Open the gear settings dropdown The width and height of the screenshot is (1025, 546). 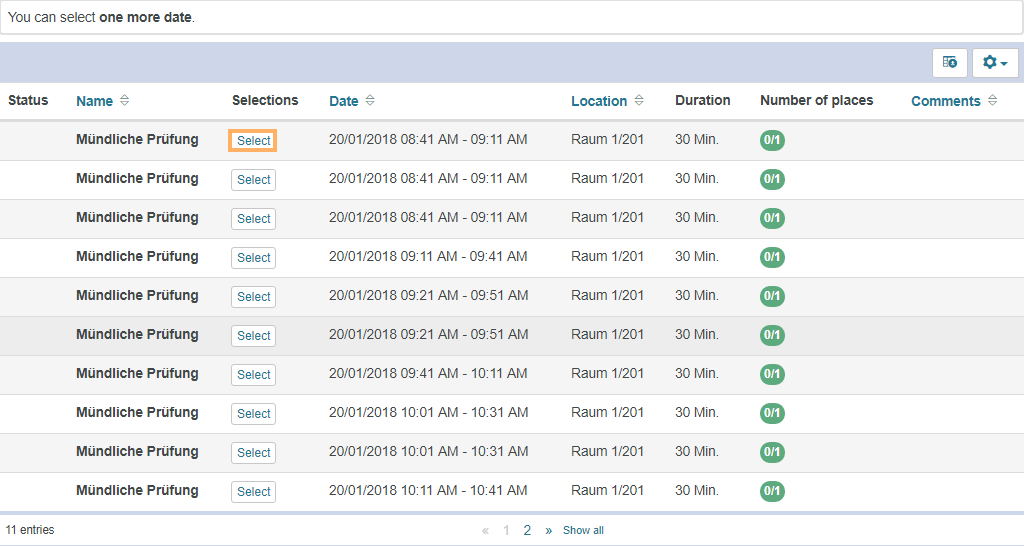point(993,63)
